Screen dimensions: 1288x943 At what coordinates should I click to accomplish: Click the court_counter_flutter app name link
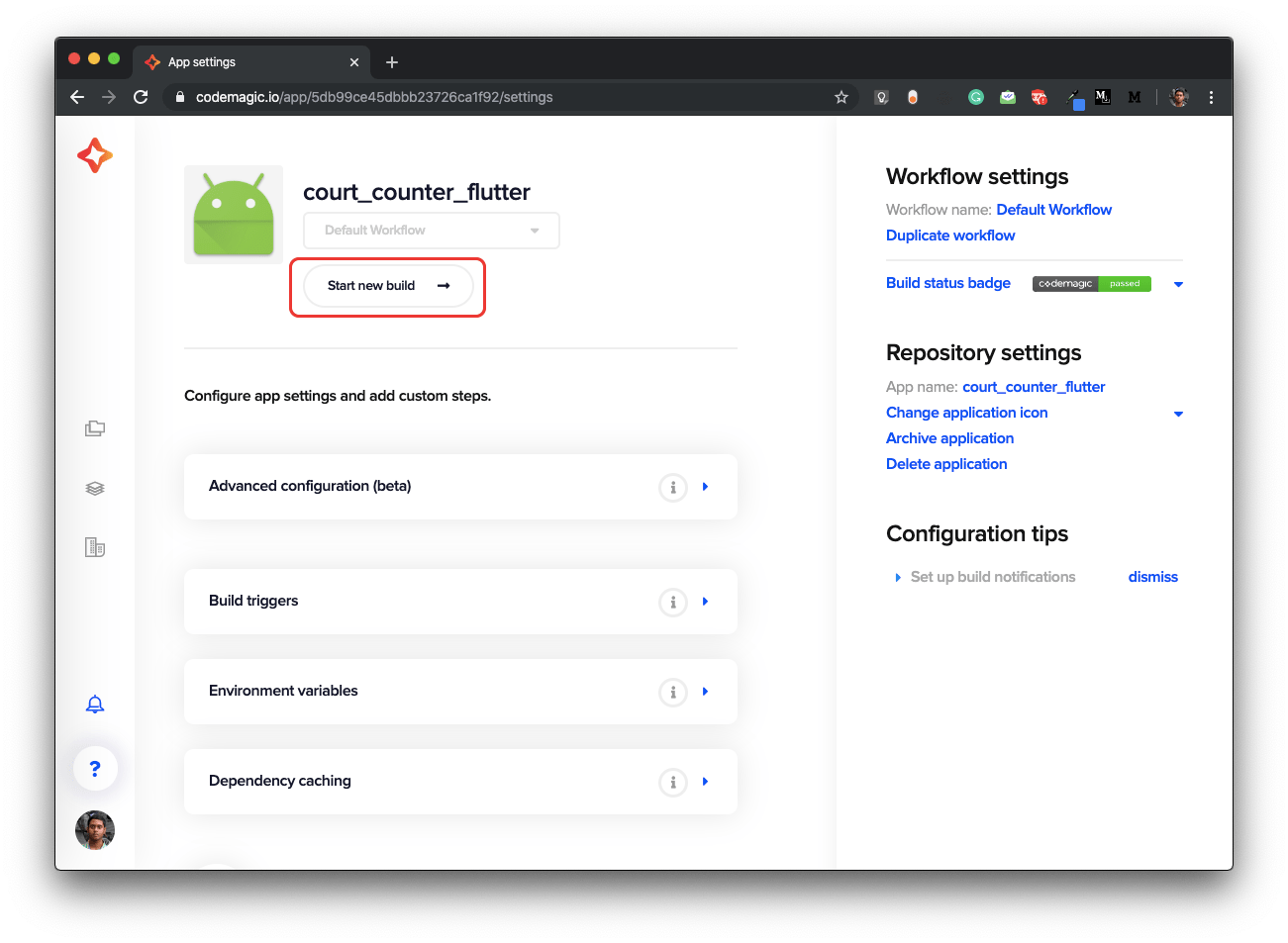(x=1034, y=387)
